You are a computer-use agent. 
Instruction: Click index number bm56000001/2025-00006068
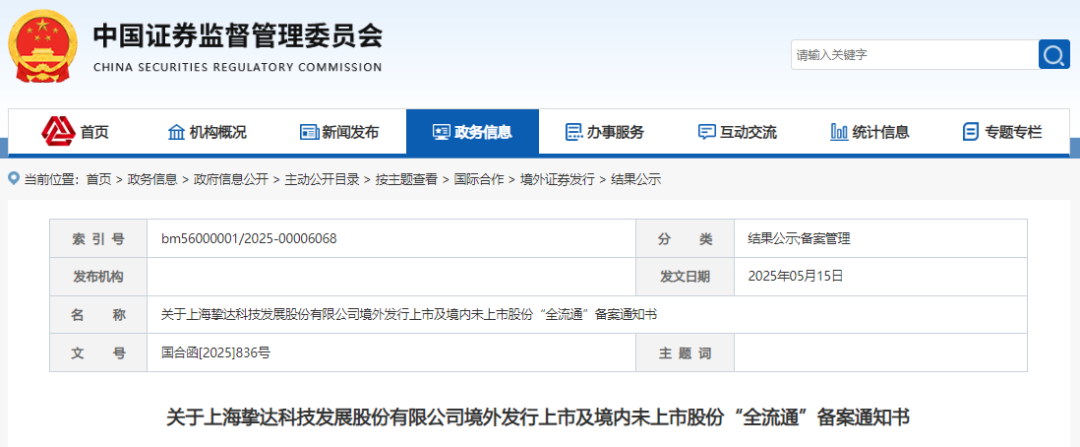[x=249, y=239]
